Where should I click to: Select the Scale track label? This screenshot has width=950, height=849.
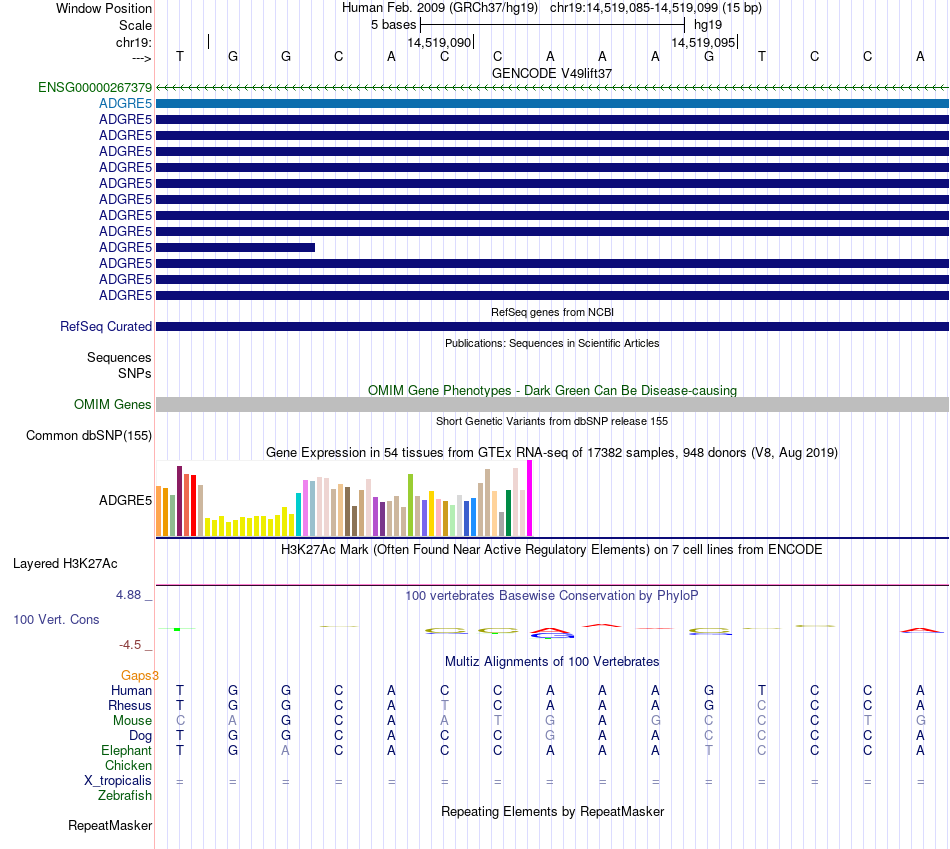pyautogui.click(x=135, y=25)
